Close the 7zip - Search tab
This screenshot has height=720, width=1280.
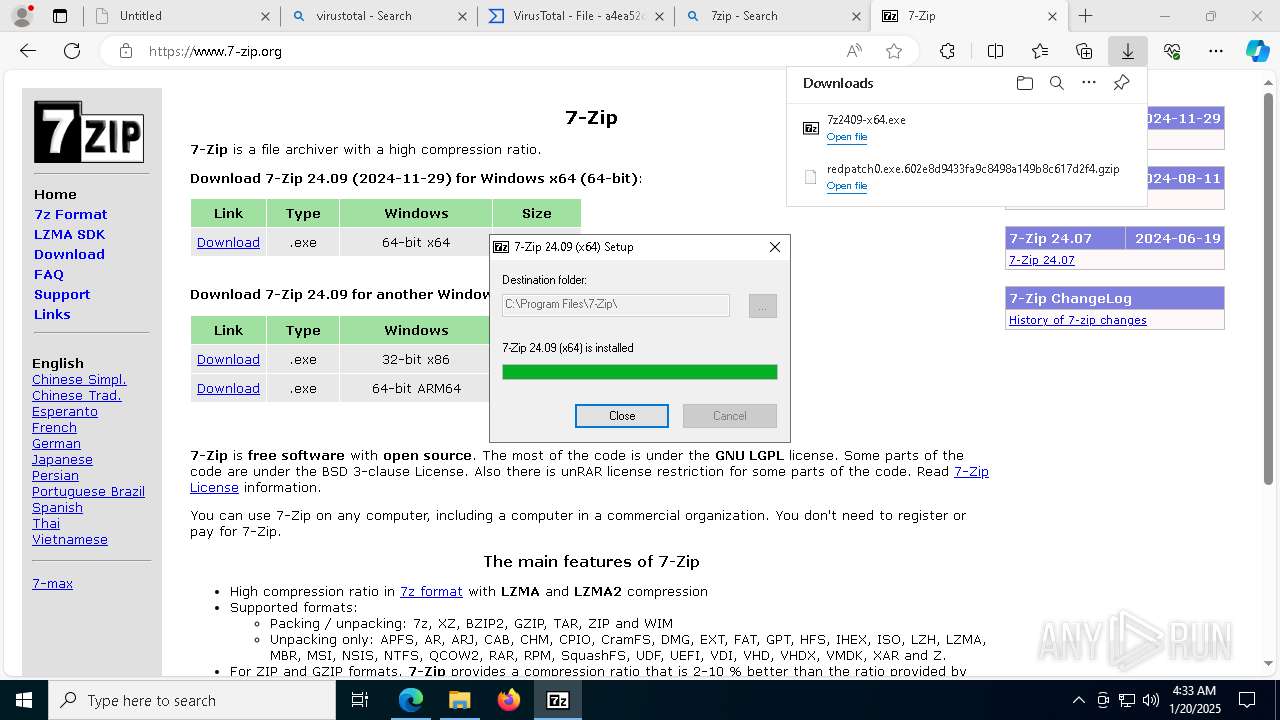856,16
